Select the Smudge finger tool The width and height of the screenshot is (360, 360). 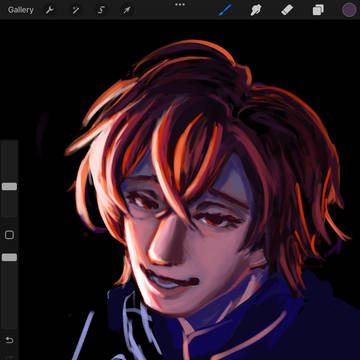[255, 10]
